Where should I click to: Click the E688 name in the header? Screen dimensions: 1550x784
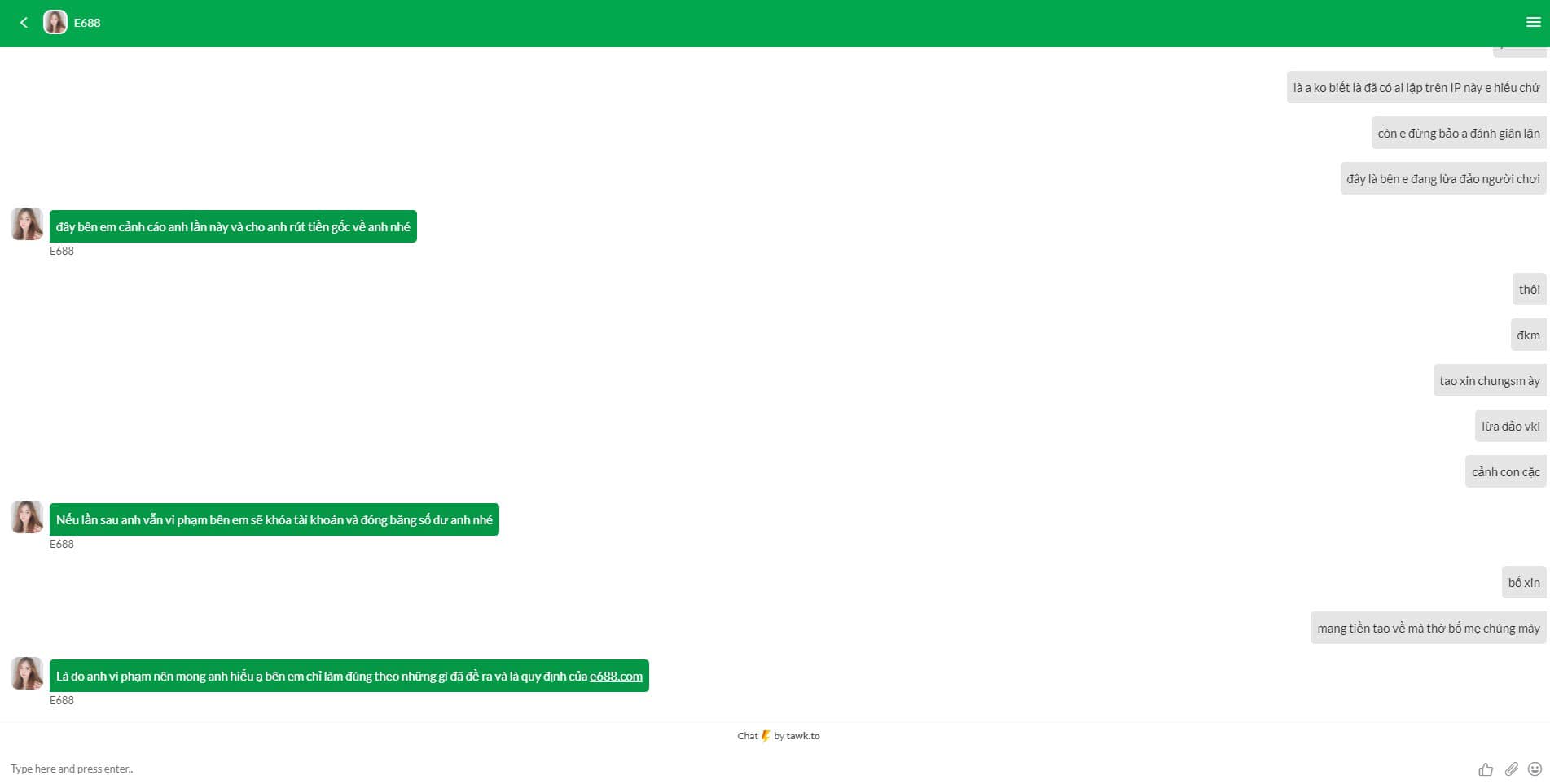87,23
